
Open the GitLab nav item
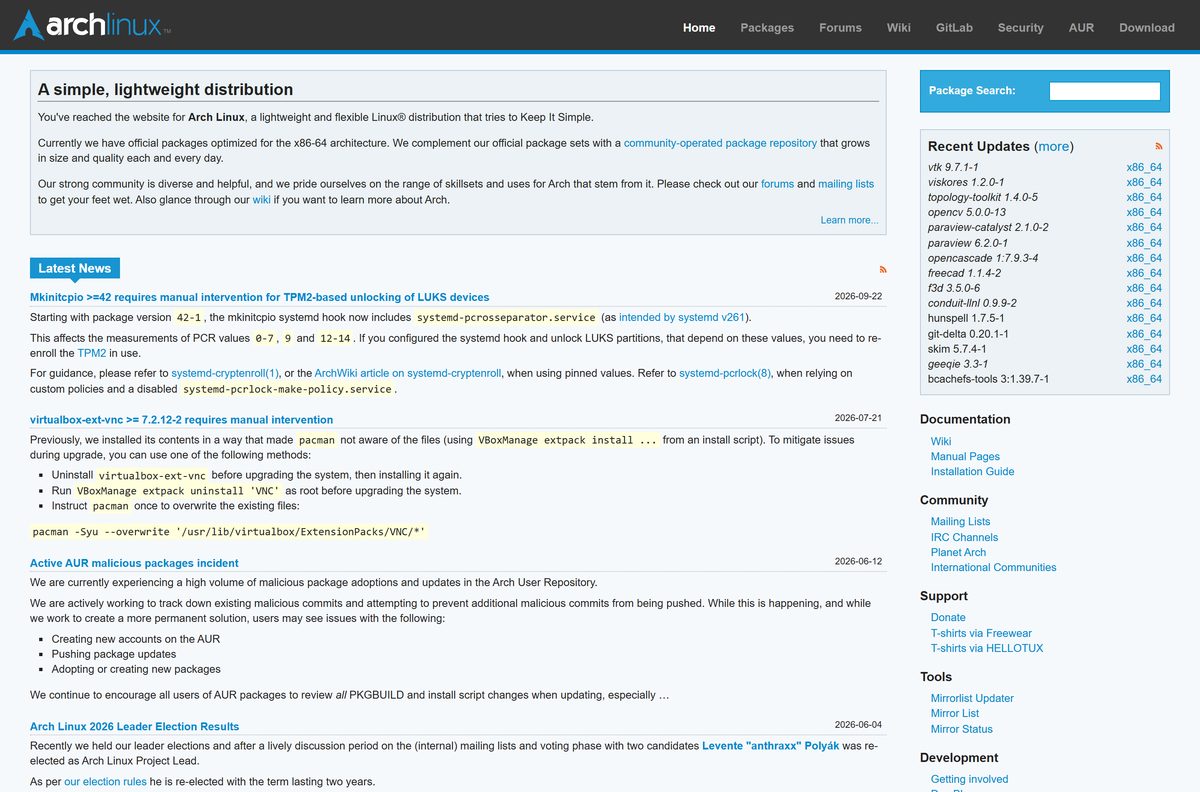pos(954,27)
